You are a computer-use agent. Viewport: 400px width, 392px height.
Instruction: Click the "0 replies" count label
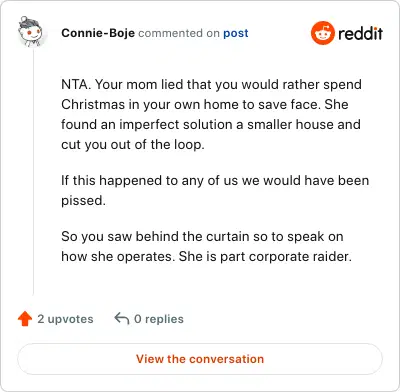pyautogui.click(x=159, y=319)
